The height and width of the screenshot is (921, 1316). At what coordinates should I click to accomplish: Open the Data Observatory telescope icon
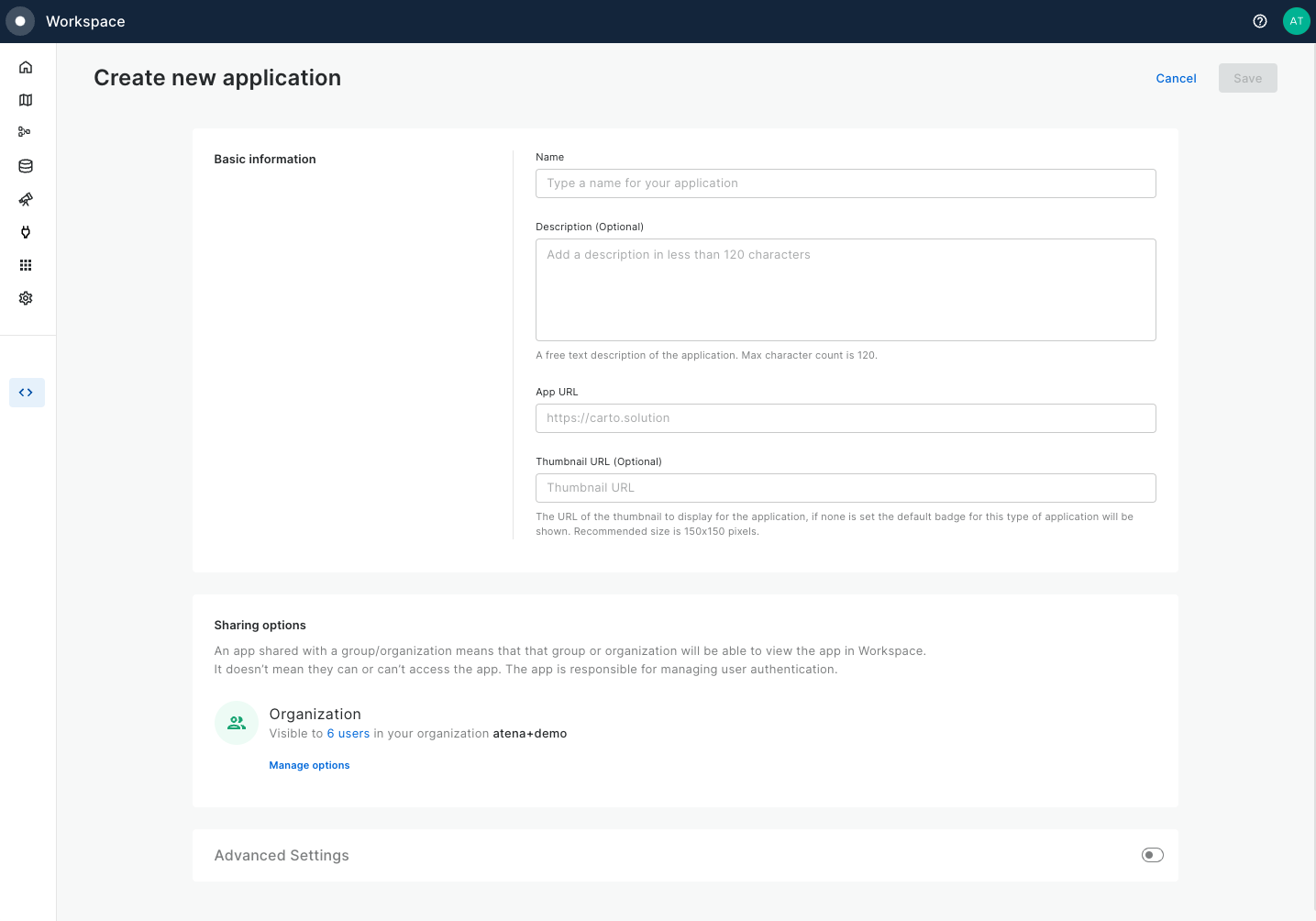26,199
